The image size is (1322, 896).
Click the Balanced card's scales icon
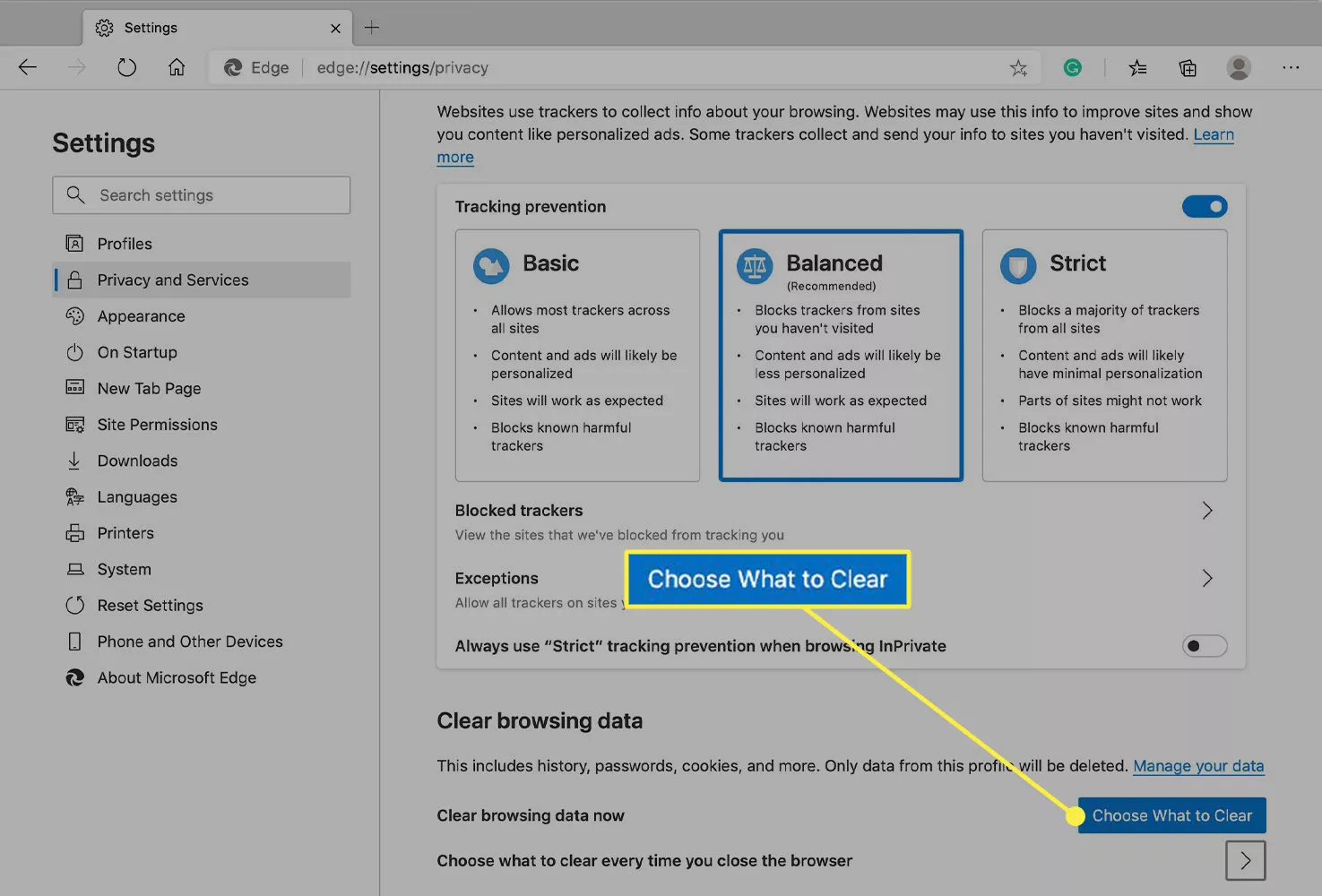(755, 266)
